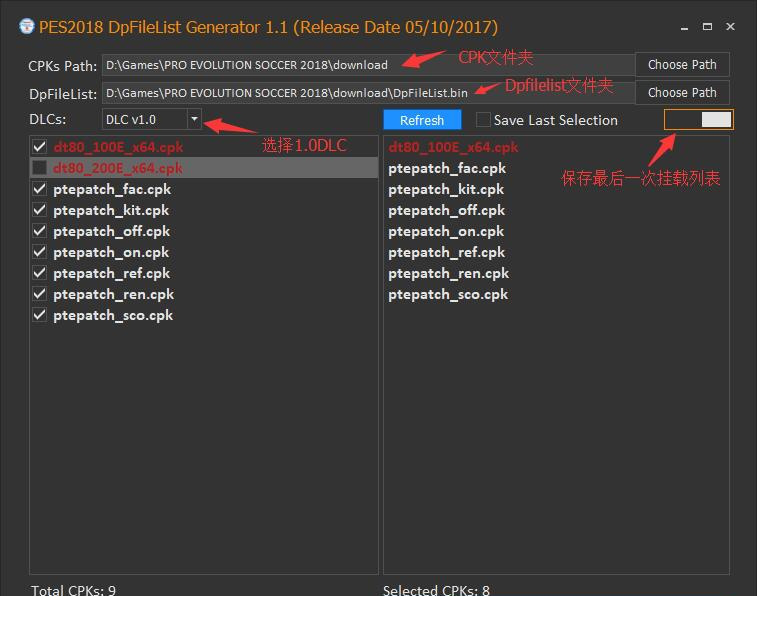This screenshot has width=757, height=619.
Task: Click the blue Refresh button
Action: 422,120
